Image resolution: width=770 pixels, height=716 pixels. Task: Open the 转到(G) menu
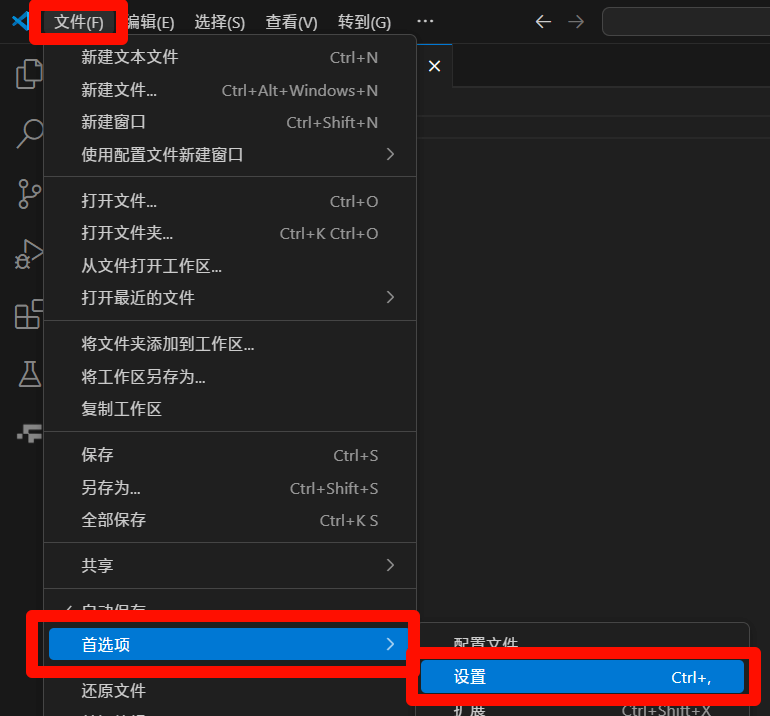click(x=364, y=22)
